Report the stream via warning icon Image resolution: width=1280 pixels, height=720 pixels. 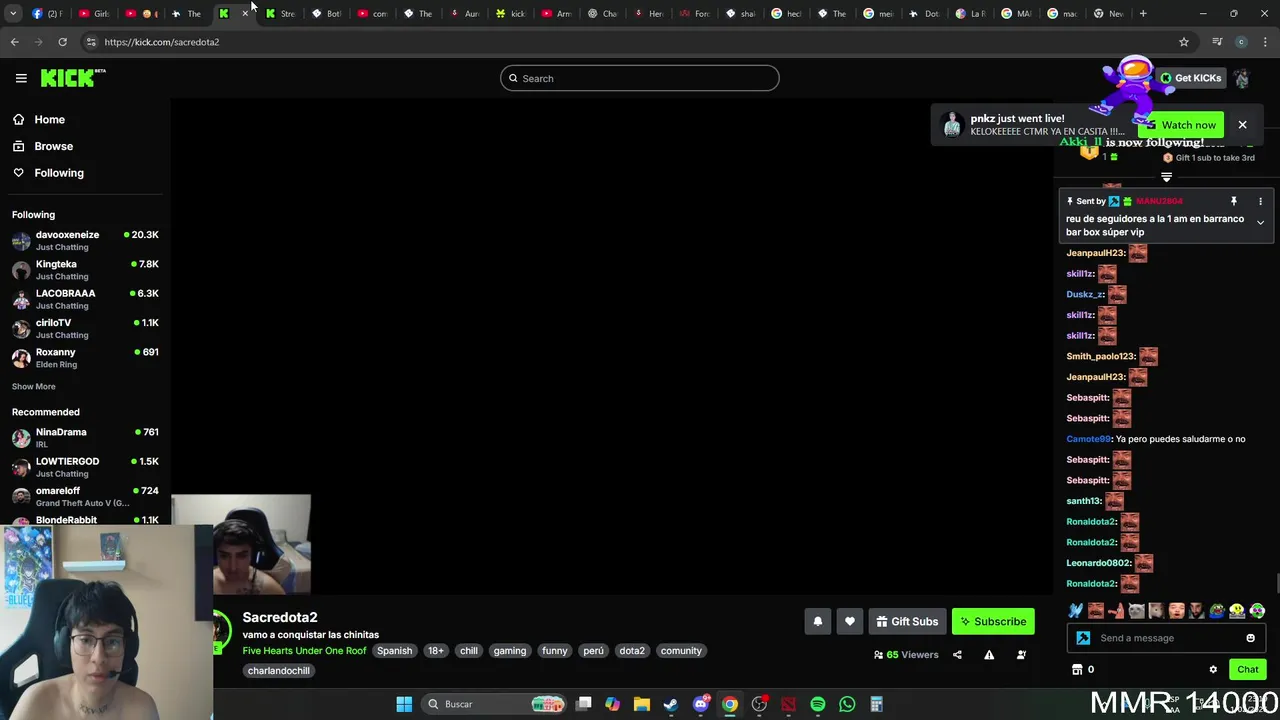pos(989,655)
